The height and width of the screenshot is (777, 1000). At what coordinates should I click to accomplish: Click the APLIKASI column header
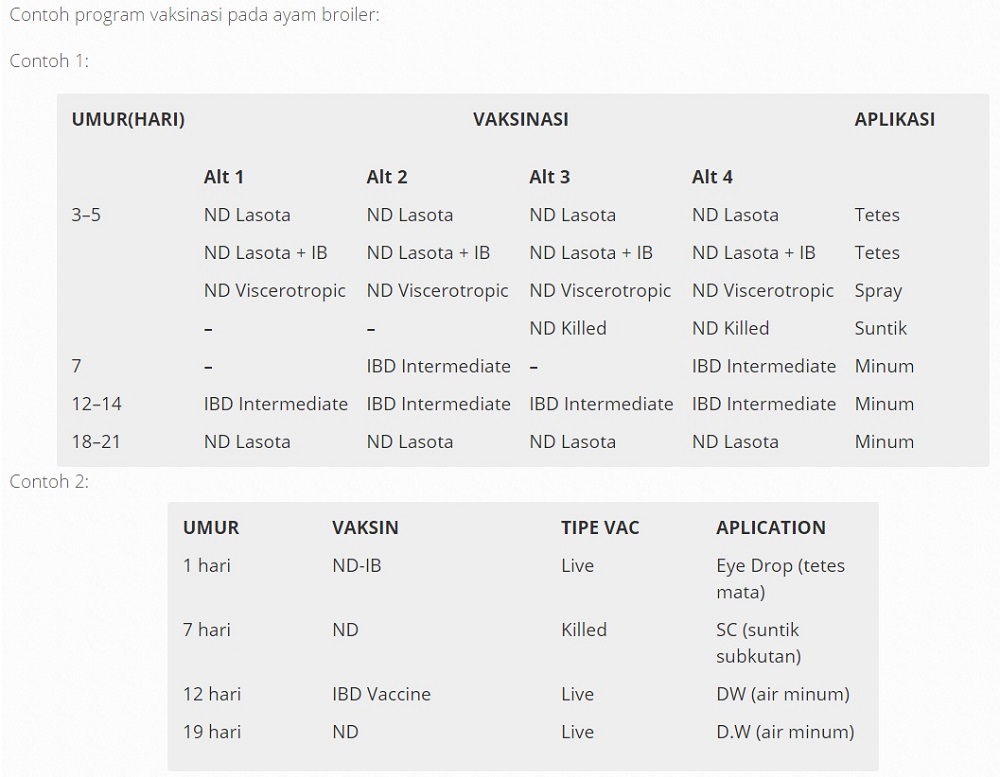click(895, 119)
